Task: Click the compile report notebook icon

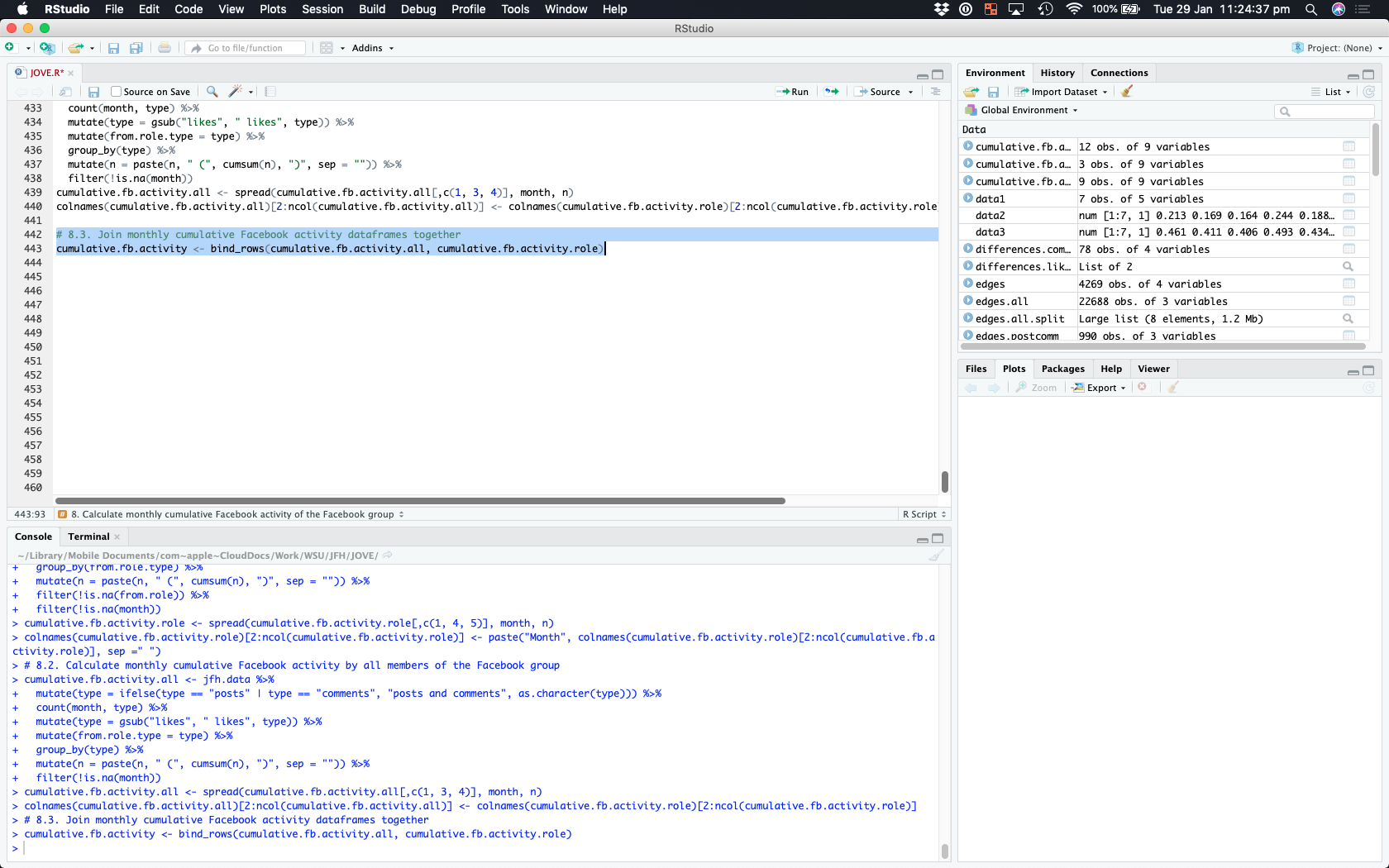Action: point(270,92)
